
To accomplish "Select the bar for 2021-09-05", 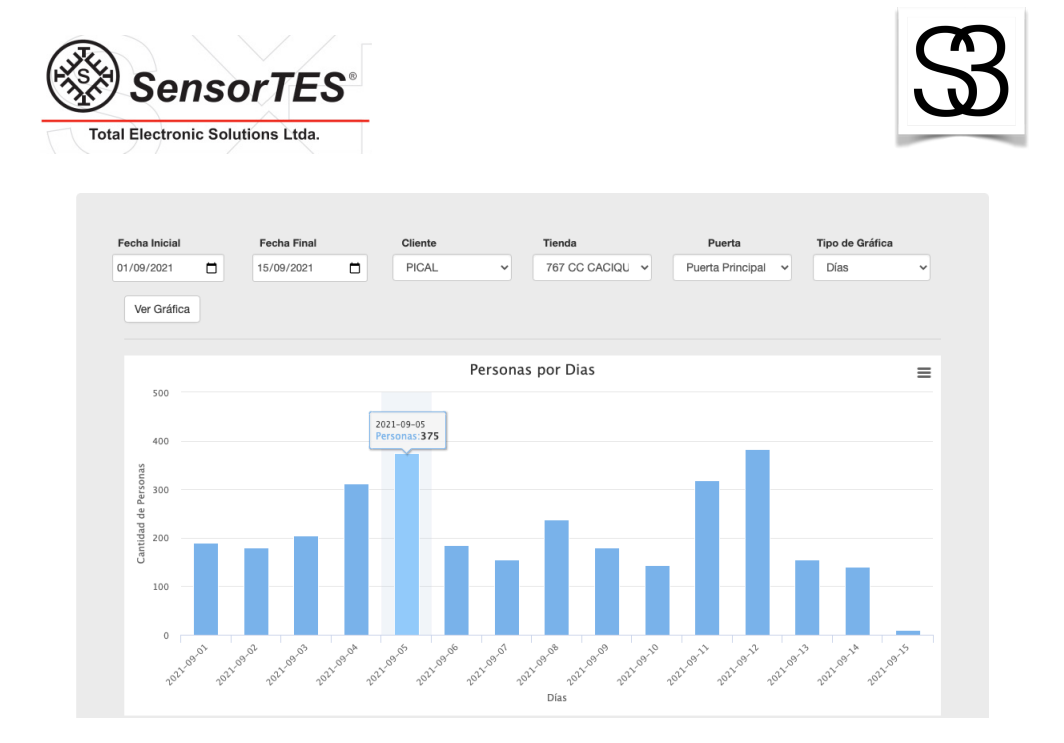I will click(406, 545).
